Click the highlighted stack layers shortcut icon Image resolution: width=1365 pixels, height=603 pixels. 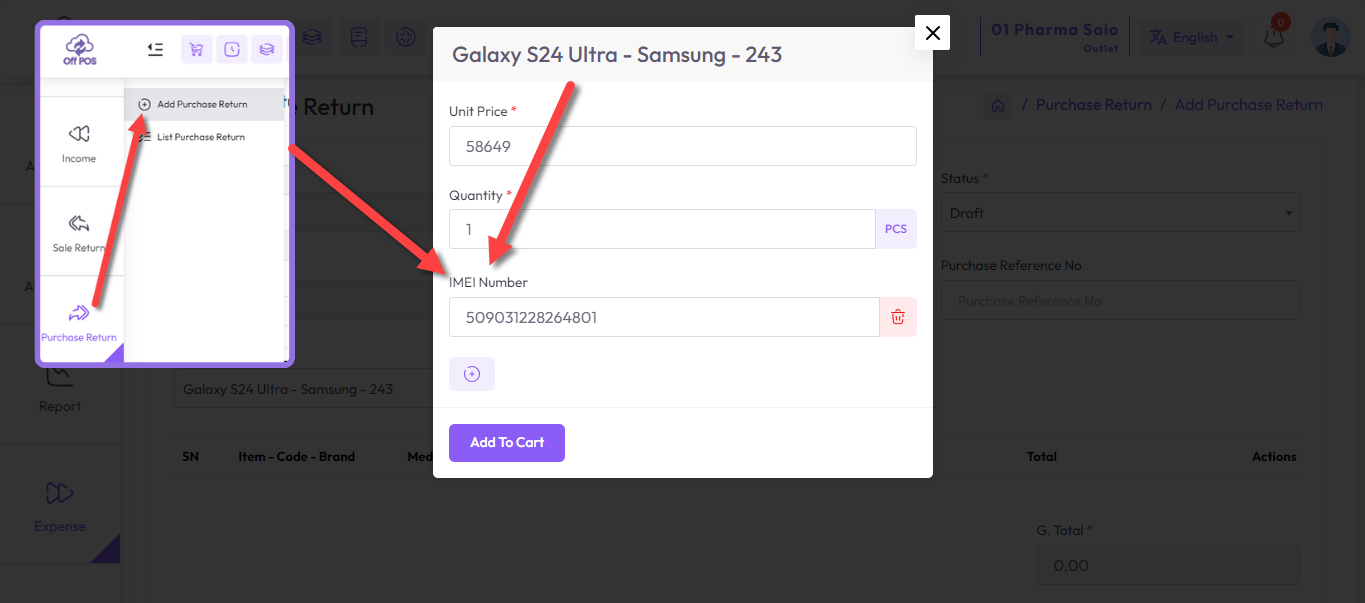coord(267,49)
